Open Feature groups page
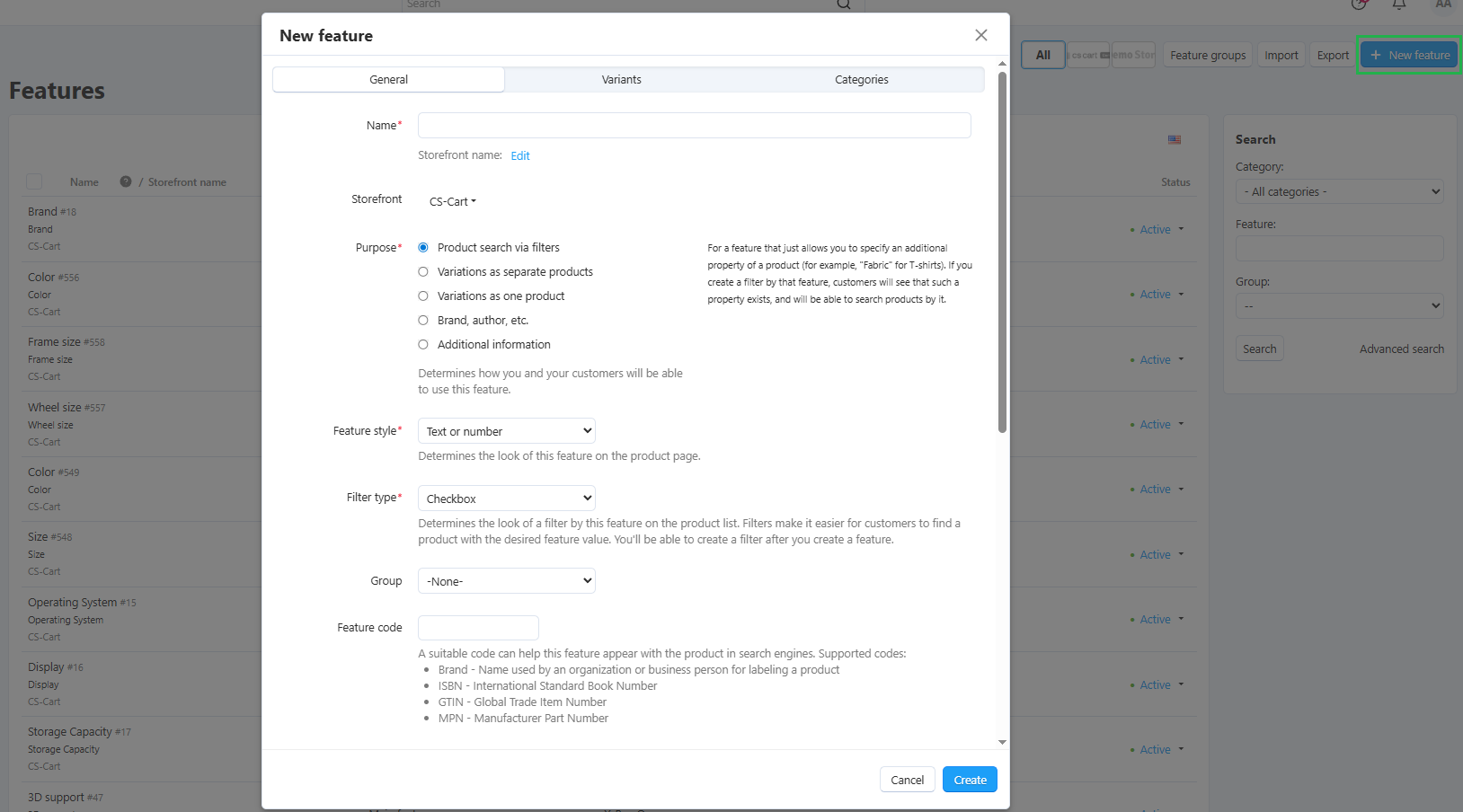The width and height of the screenshot is (1463, 812). 1208,55
